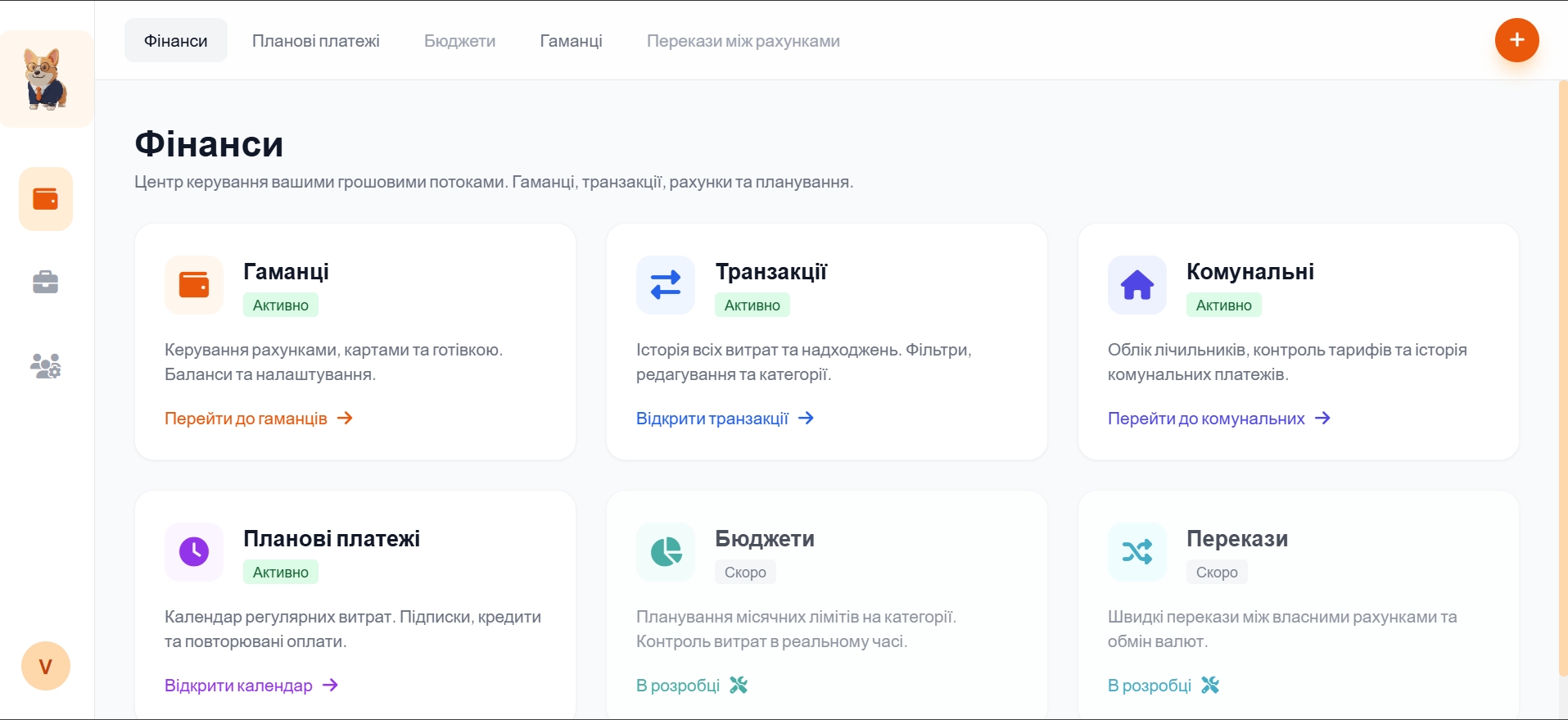Click the vertical scrollbar on the right edge

(x=1563, y=377)
